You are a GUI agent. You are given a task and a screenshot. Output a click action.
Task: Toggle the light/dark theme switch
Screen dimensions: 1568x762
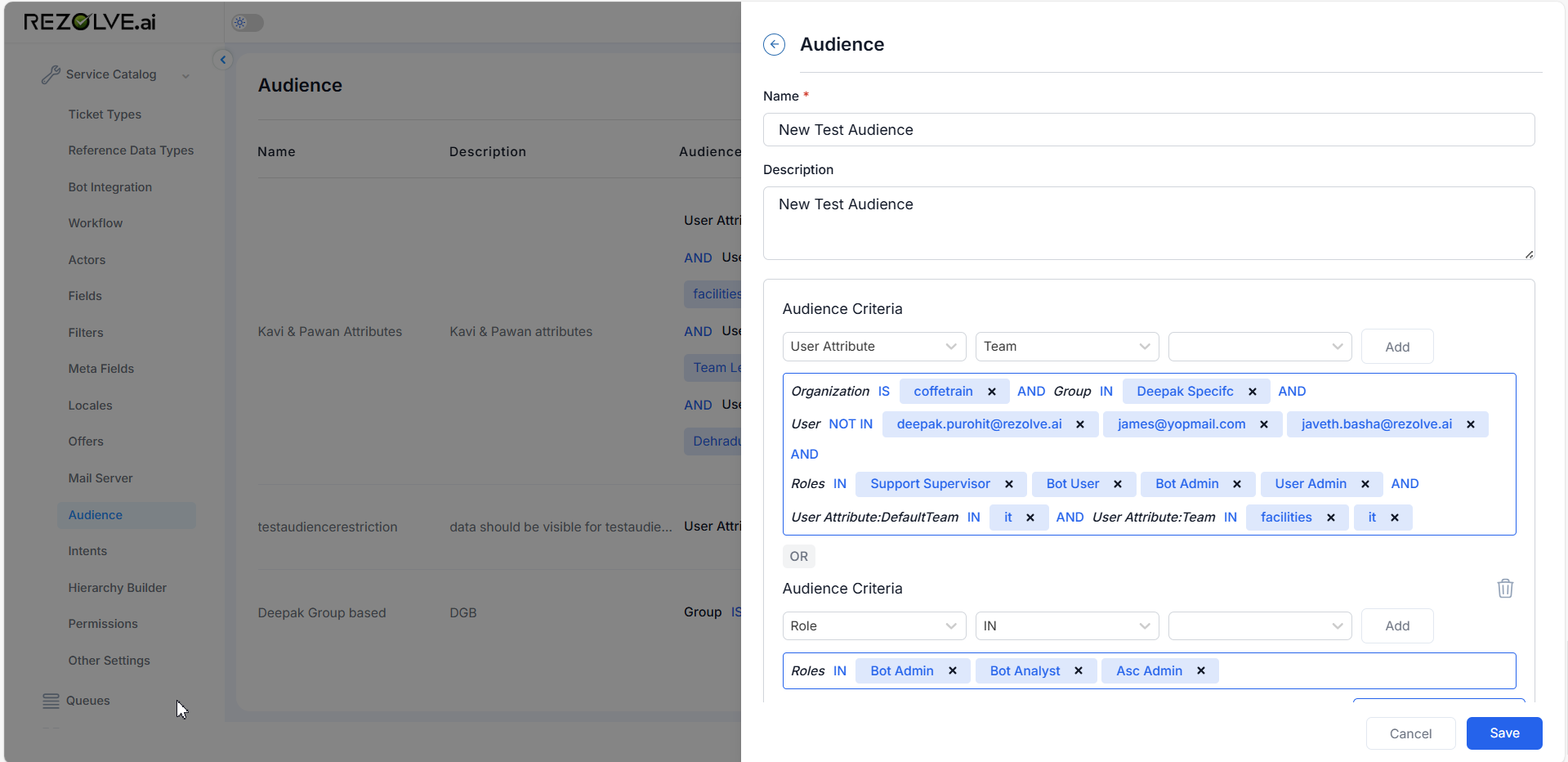[247, 23]
